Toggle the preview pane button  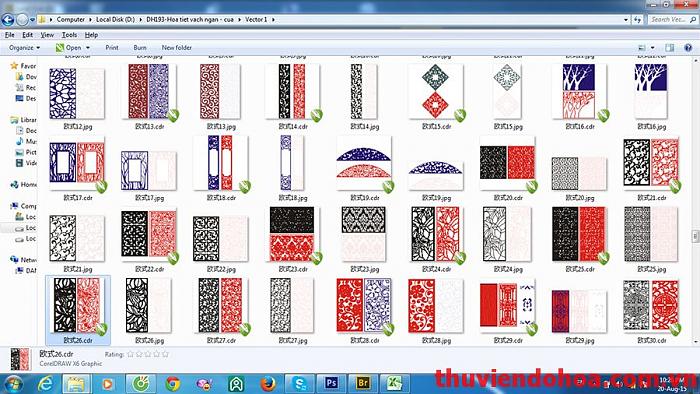(669, 47)
